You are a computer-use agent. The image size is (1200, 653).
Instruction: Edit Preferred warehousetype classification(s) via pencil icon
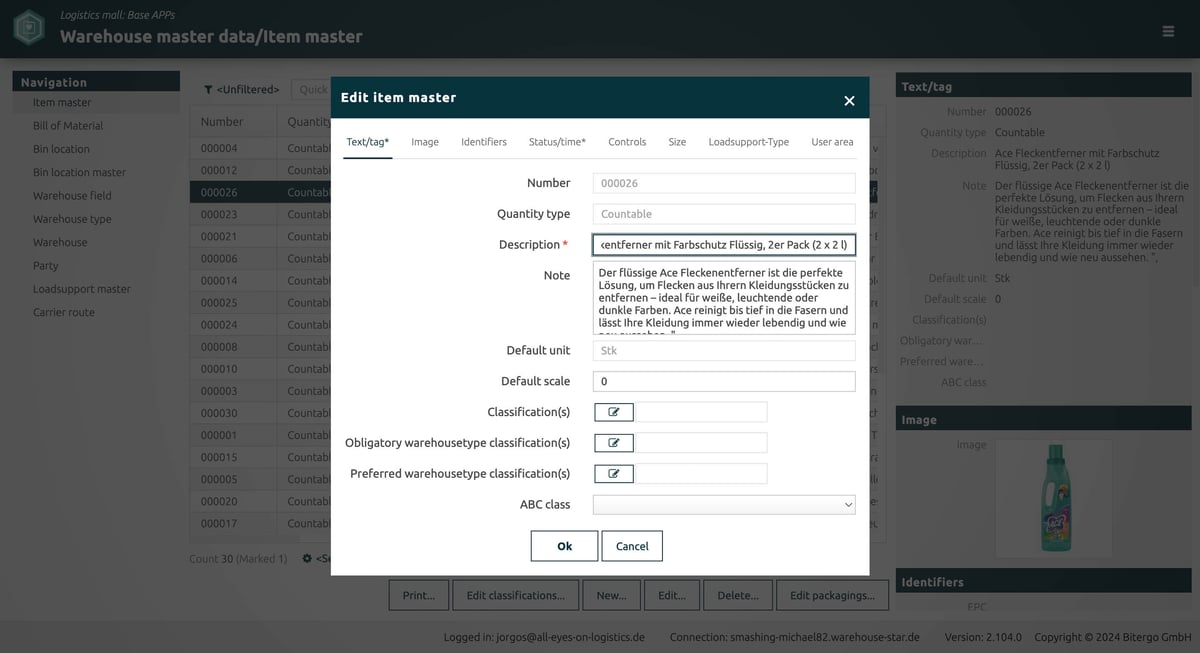(614, 474)
